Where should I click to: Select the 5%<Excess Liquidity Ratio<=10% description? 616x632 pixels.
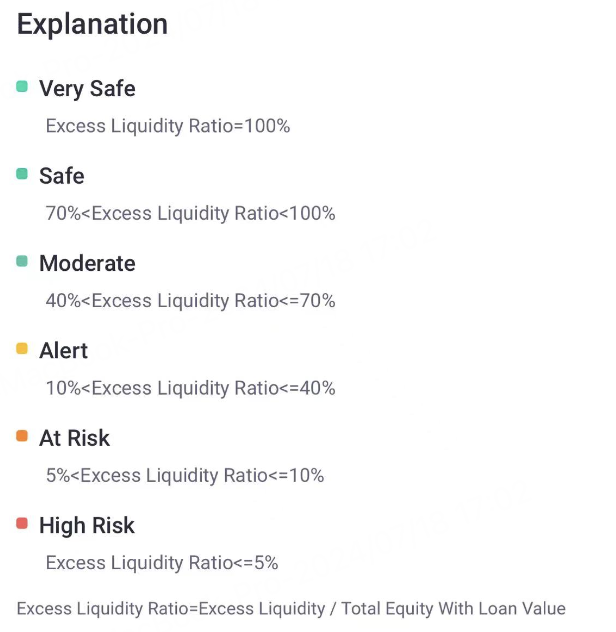pyautogui.click(x=185, y=475)
